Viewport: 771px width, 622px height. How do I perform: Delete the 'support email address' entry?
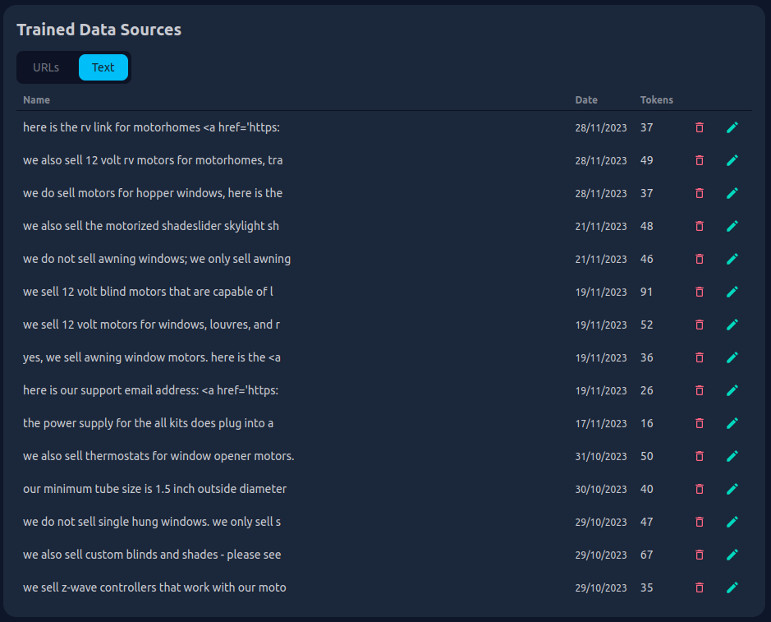699,390
